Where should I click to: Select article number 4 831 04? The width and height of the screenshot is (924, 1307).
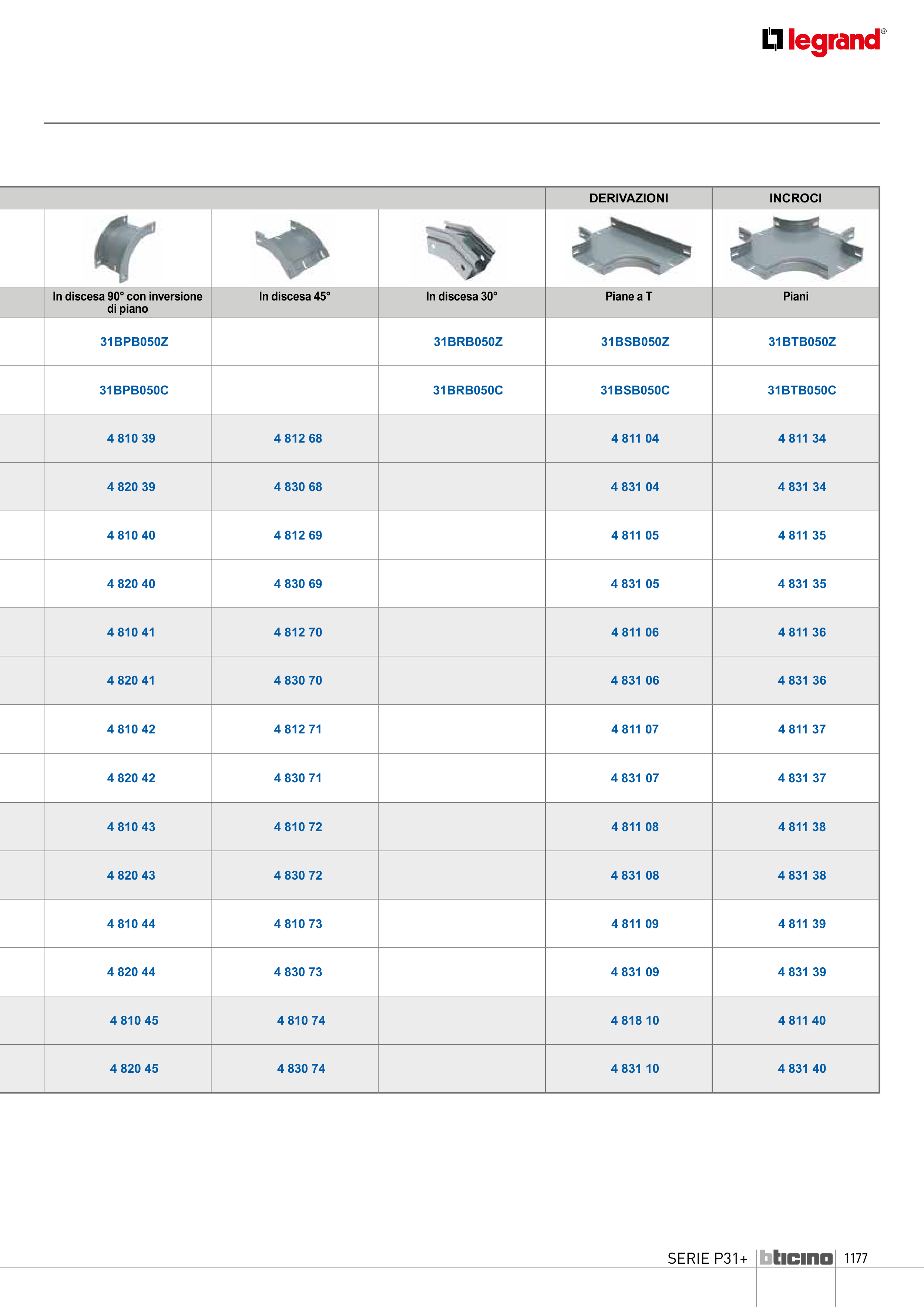point(635,487)
